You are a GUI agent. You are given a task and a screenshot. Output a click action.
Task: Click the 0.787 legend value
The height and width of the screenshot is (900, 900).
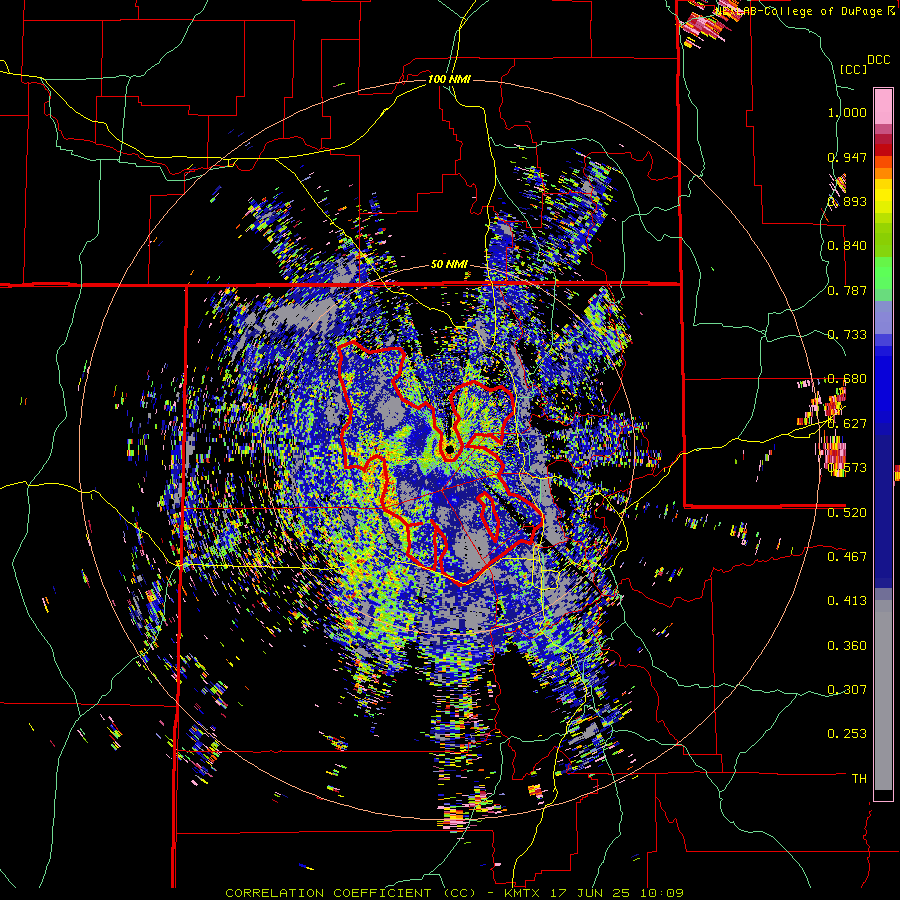[x=847, y=290]
